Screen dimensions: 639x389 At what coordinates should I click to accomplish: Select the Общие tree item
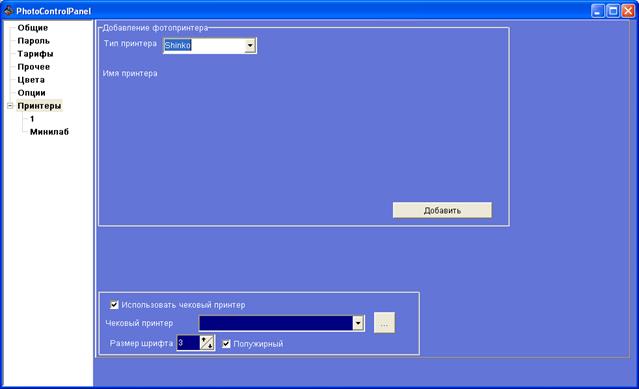click(x=33, y=28)
